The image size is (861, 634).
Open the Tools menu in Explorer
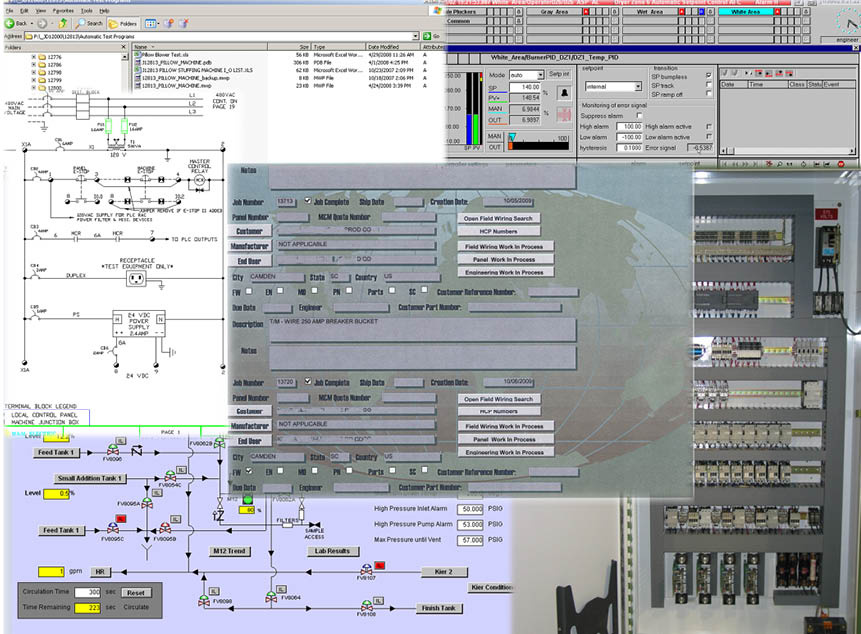pos(87,11)
